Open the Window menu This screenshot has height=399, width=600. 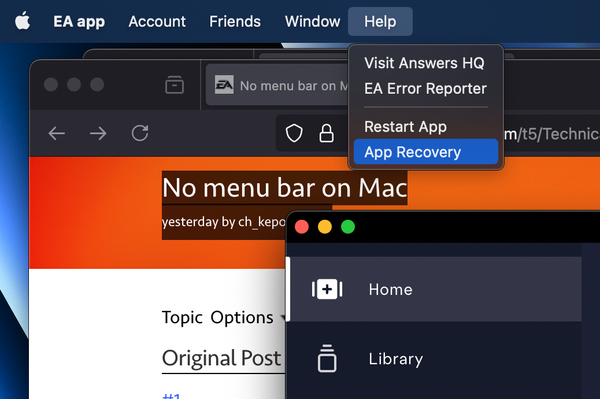(x=312, y=21)
